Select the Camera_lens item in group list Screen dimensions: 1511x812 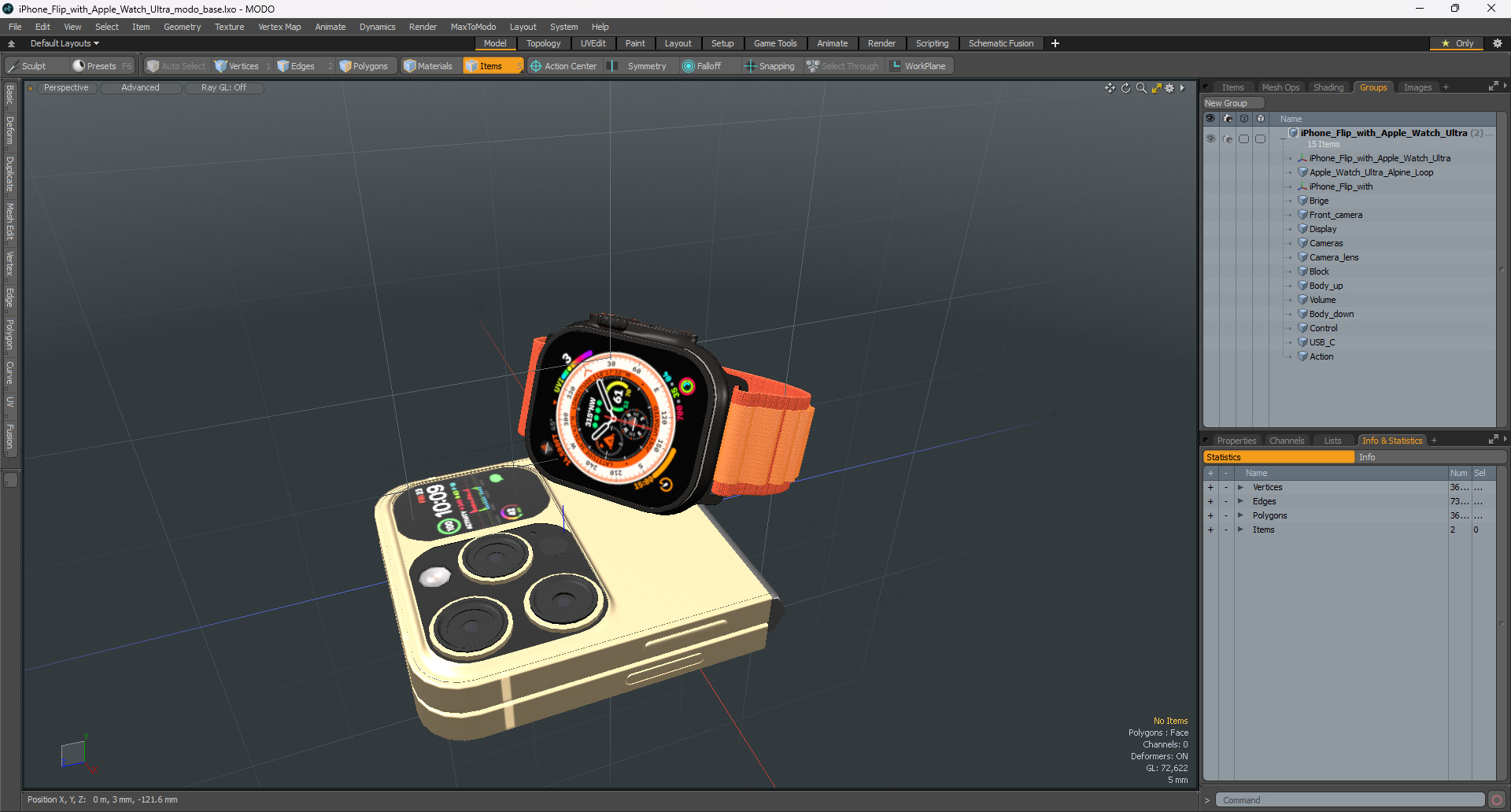1334,257
